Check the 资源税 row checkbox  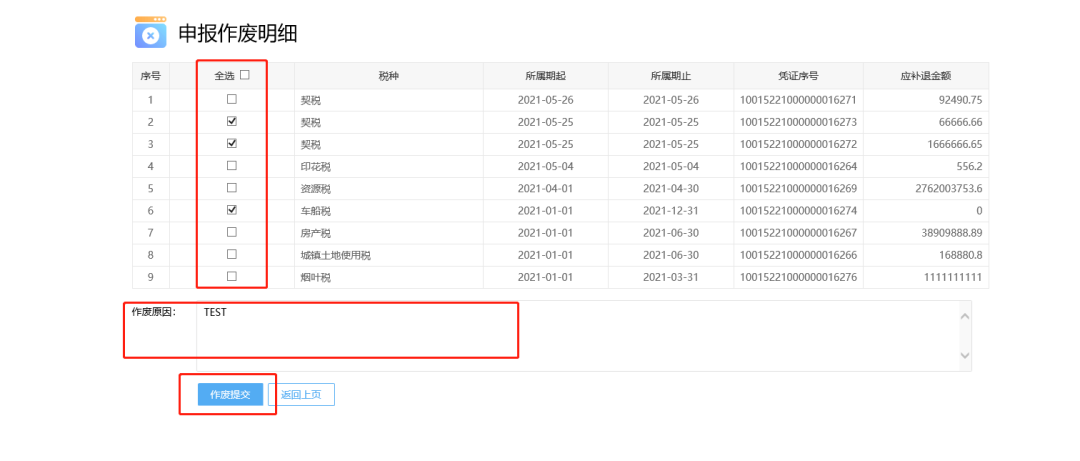pos(232,187)
